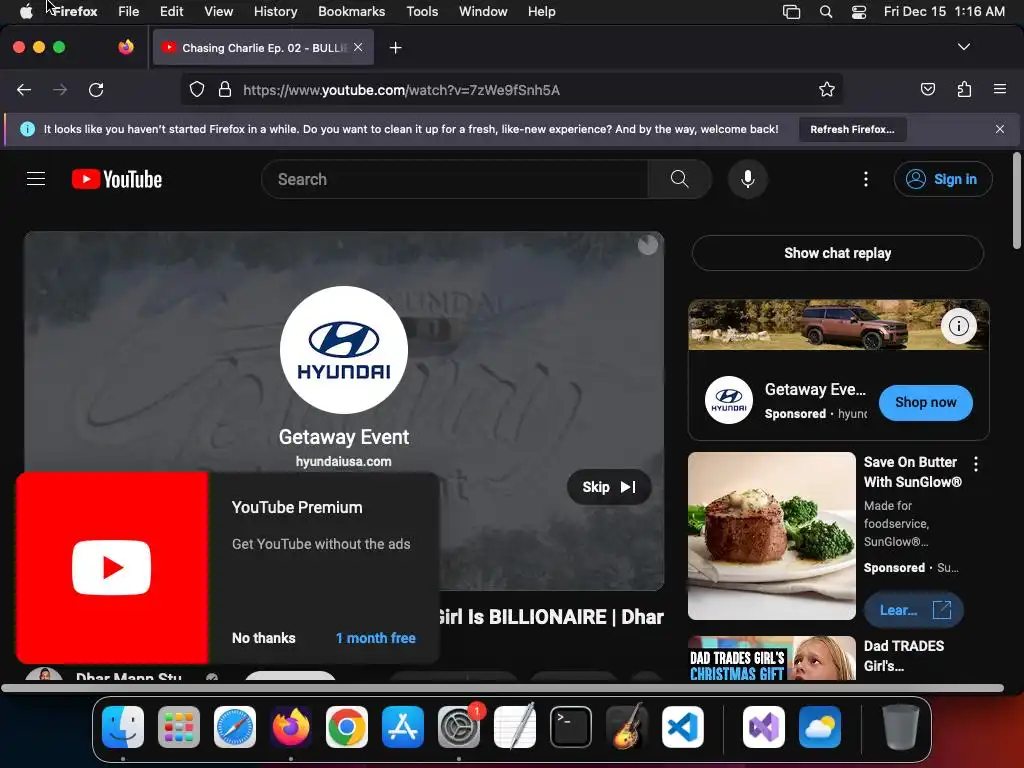Open Firefox tracking protection shield
The width and height of the screenshot is (1024, 768).
tap(197, 89)
